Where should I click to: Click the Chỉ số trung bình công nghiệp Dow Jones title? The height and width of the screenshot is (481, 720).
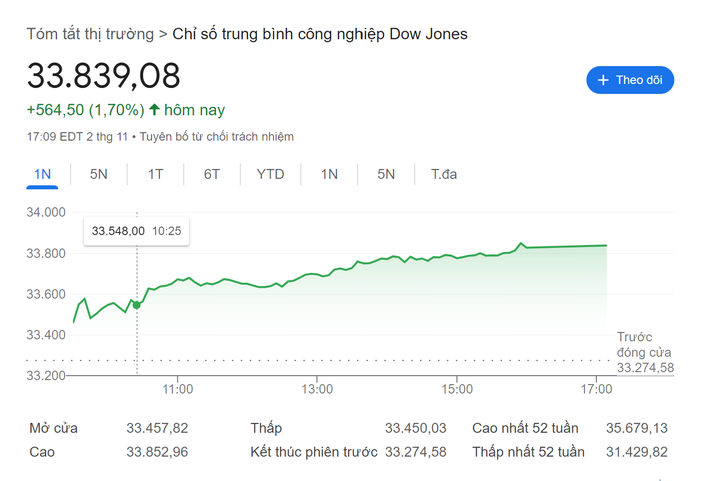pos(320,34)
